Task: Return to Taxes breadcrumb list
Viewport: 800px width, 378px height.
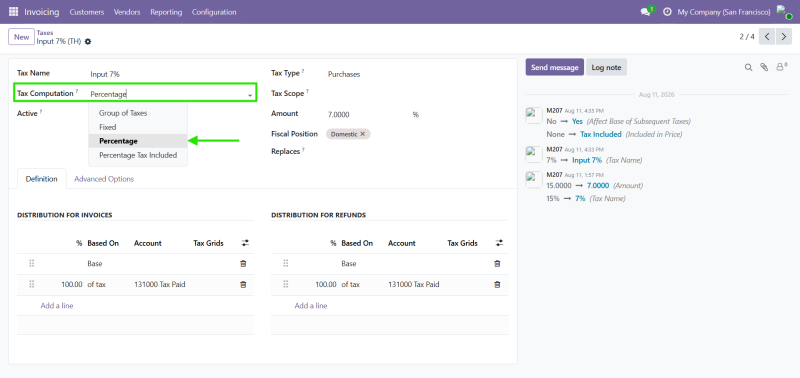Action: click(45, 33)
